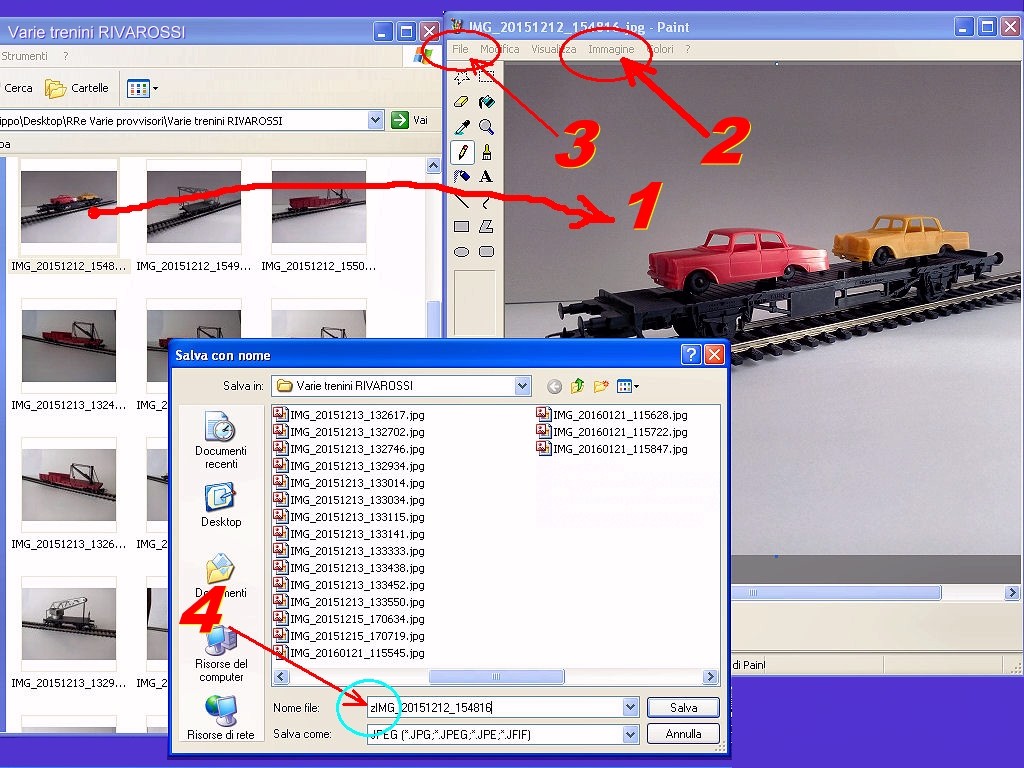Select the Polygon shape tool
This screenshot has height=768, width=1024.
pyautogui.click(x=487, y=227)
